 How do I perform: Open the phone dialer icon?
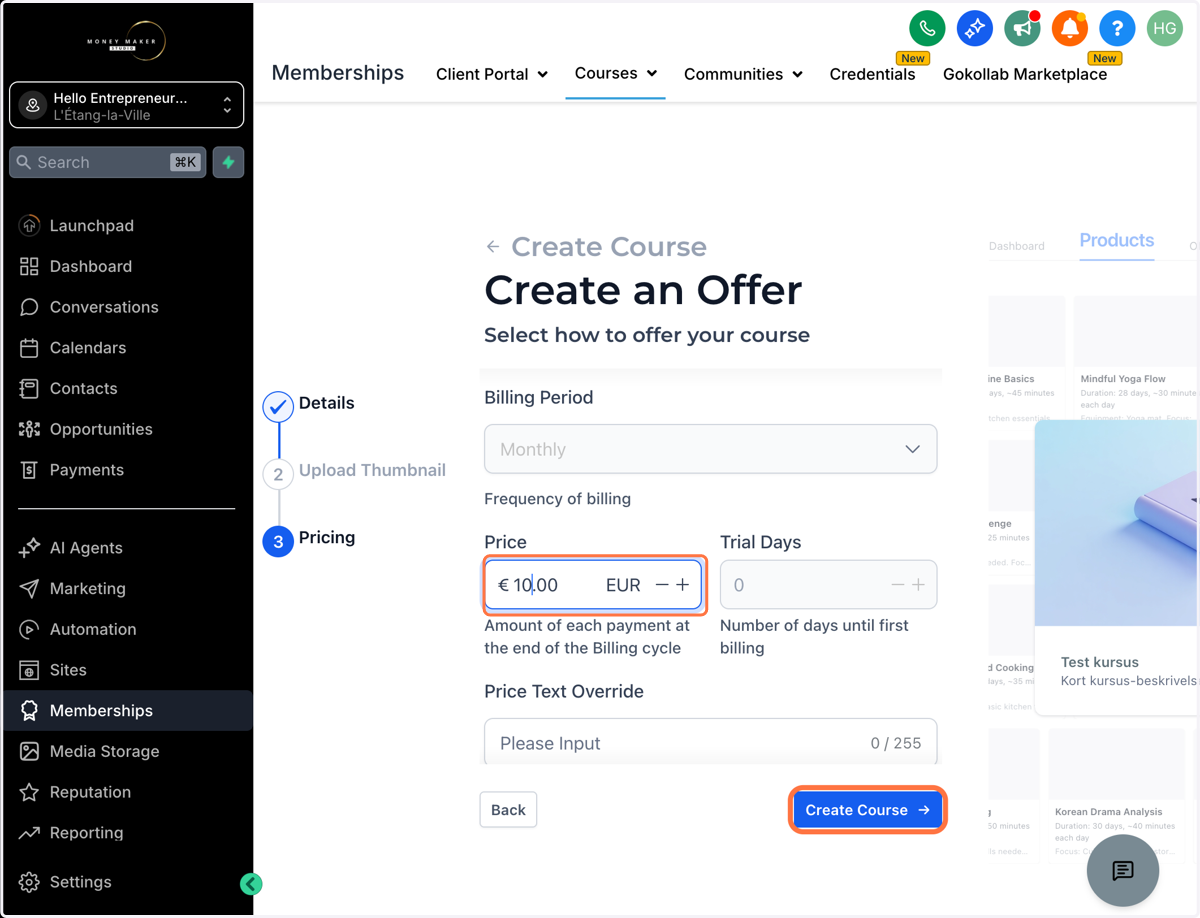(x=927, y=28)
